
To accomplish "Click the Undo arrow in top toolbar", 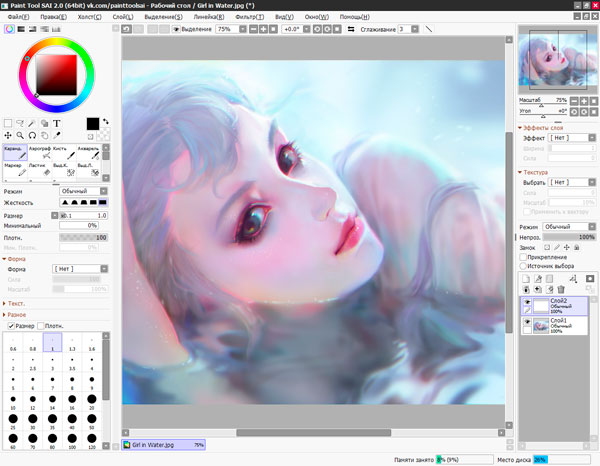I will tap(127, 30).
